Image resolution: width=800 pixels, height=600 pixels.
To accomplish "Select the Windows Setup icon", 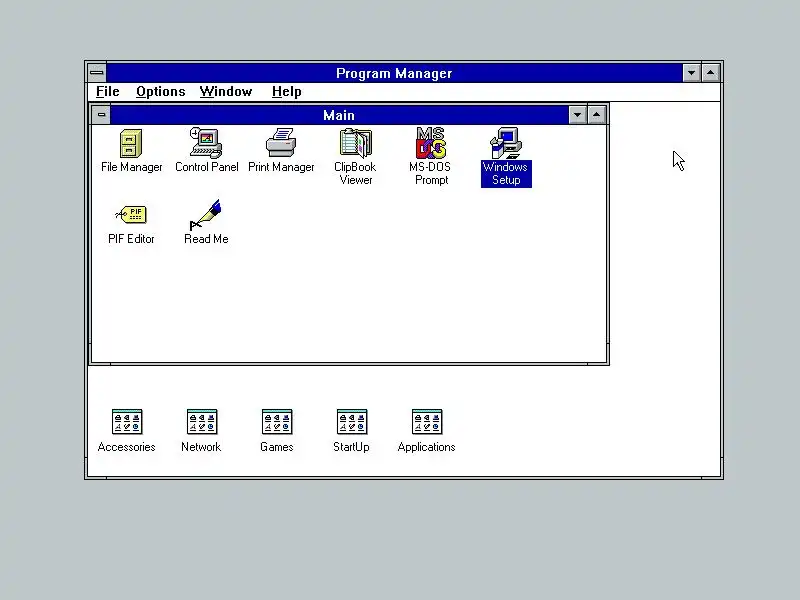I will (506, 143).
